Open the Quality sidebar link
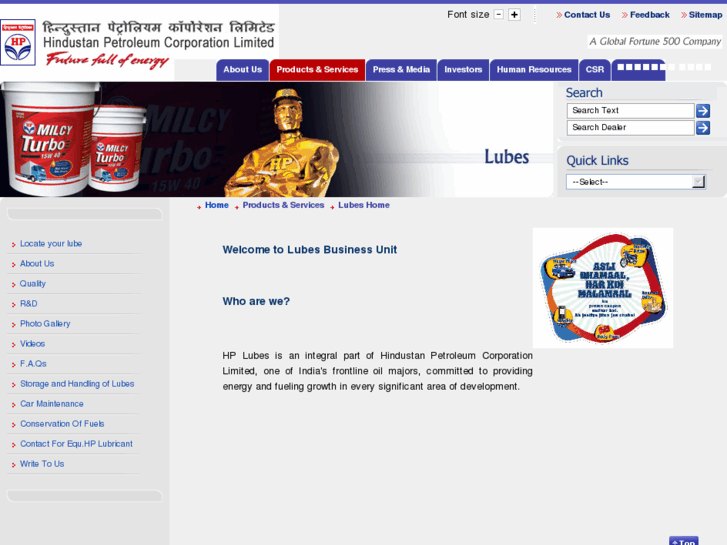 [x=32, y=283]
